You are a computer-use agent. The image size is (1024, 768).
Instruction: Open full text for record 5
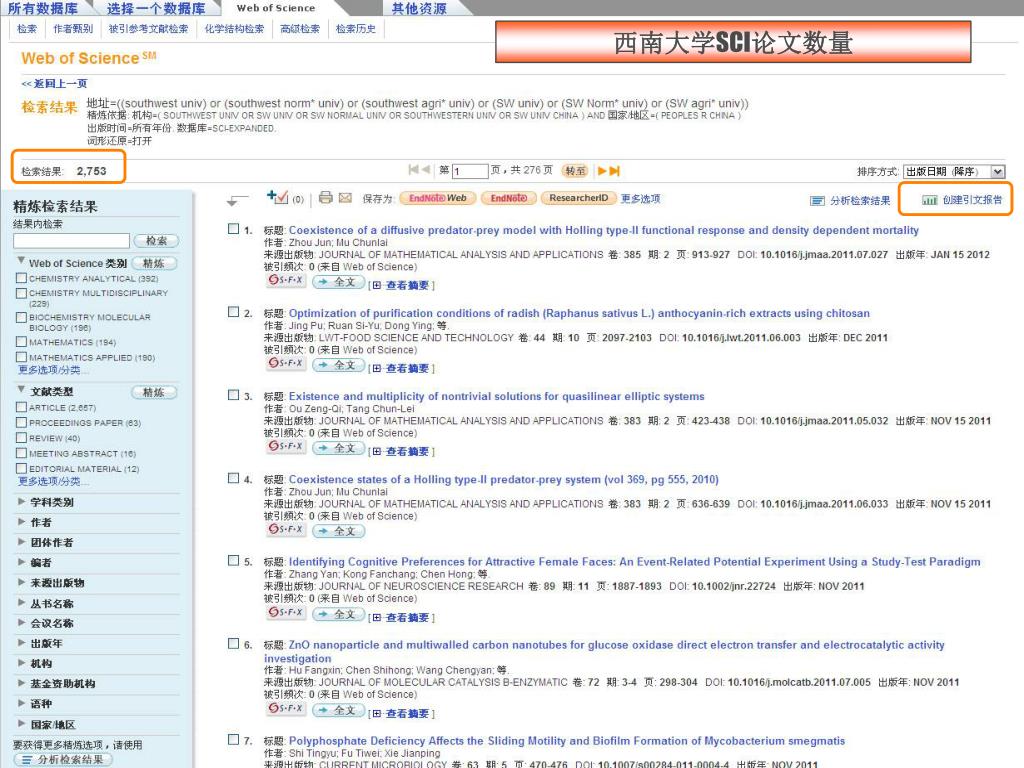click(338, 614)
